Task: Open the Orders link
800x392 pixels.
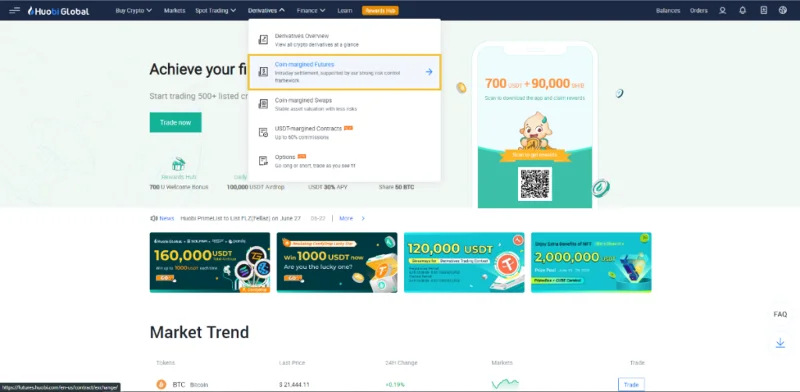Action: [x=698, y=10]
